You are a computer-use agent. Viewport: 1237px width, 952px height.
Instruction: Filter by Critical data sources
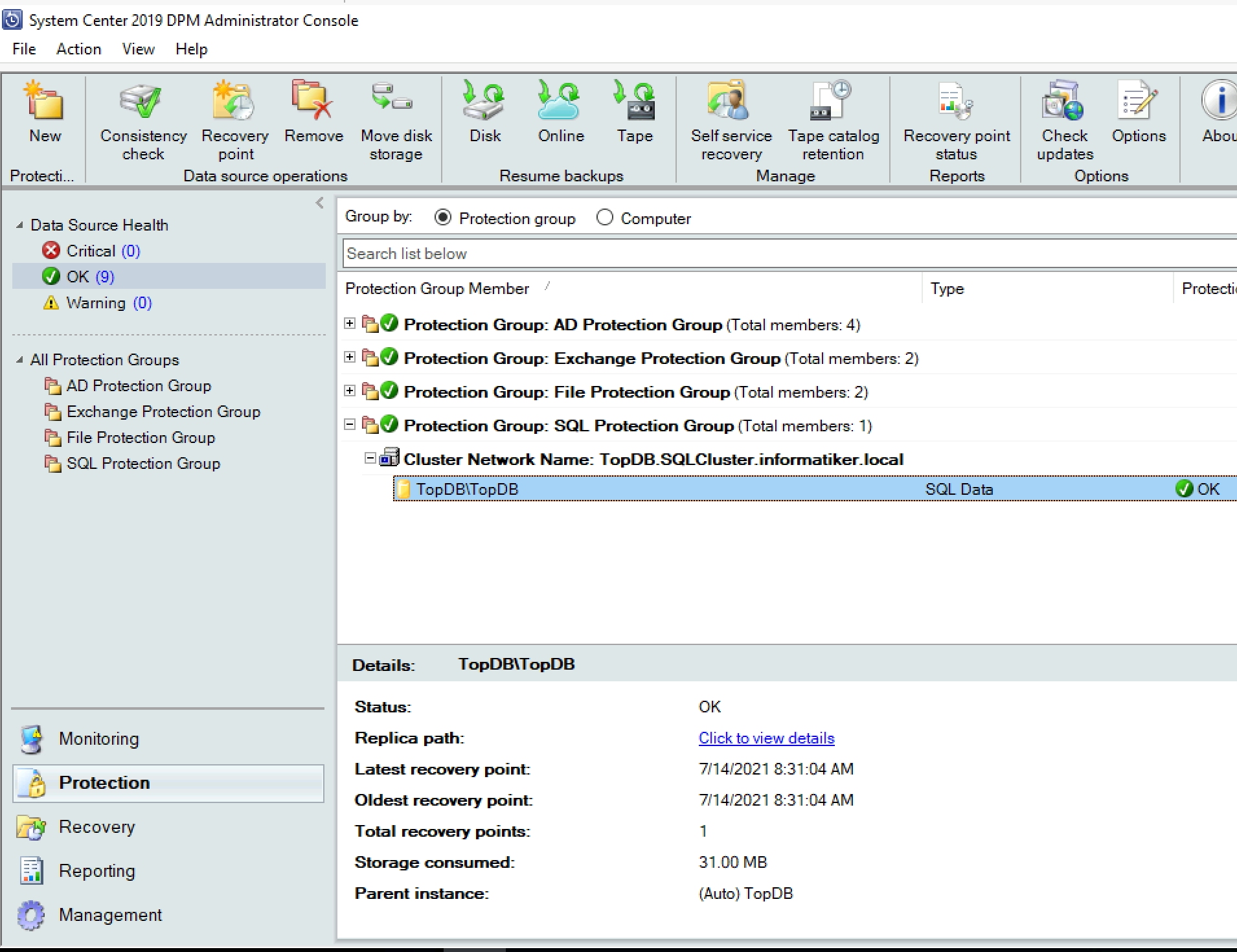[x=91, y=251]
